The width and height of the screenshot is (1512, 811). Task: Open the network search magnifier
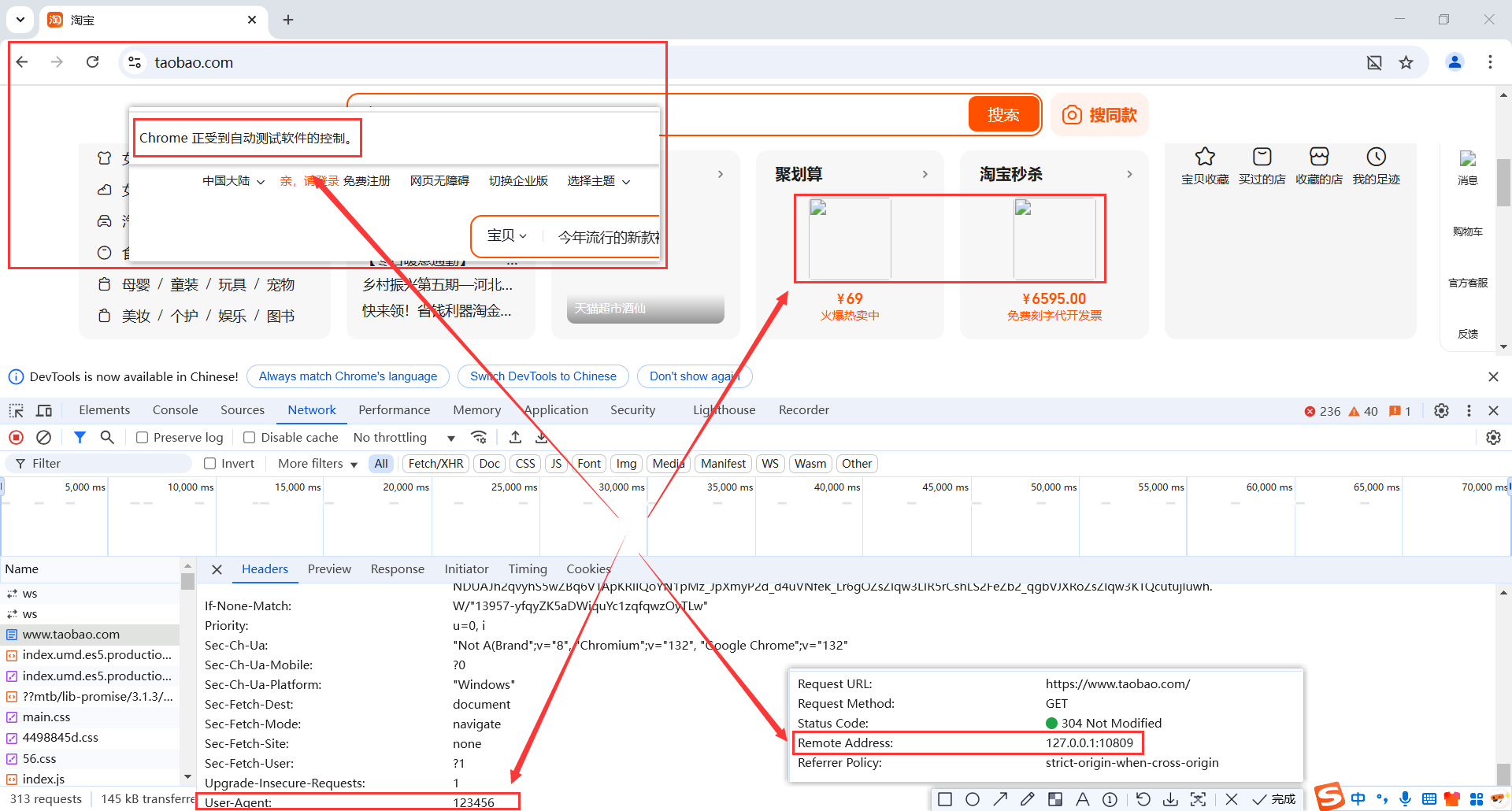coord(107,438)
